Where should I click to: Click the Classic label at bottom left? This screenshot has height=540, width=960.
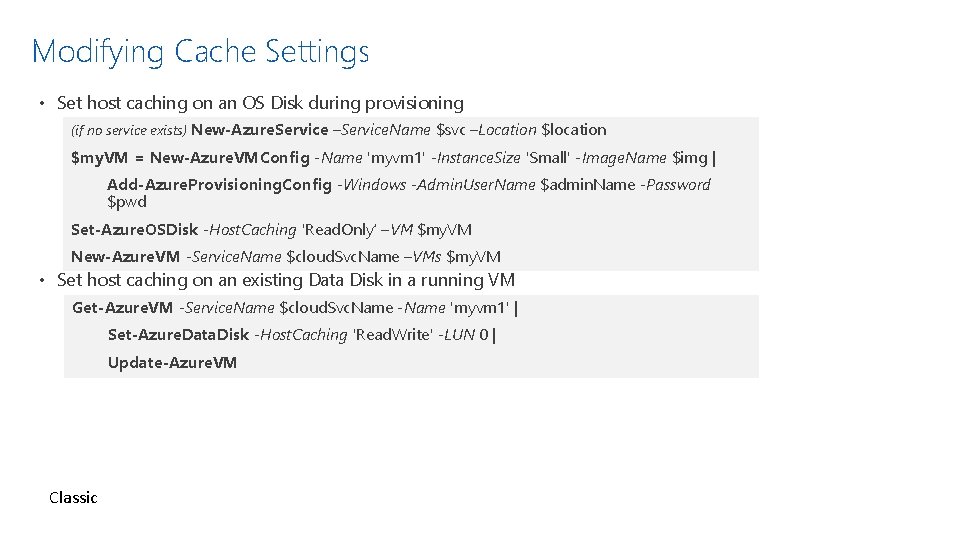(x=73, y=497)
